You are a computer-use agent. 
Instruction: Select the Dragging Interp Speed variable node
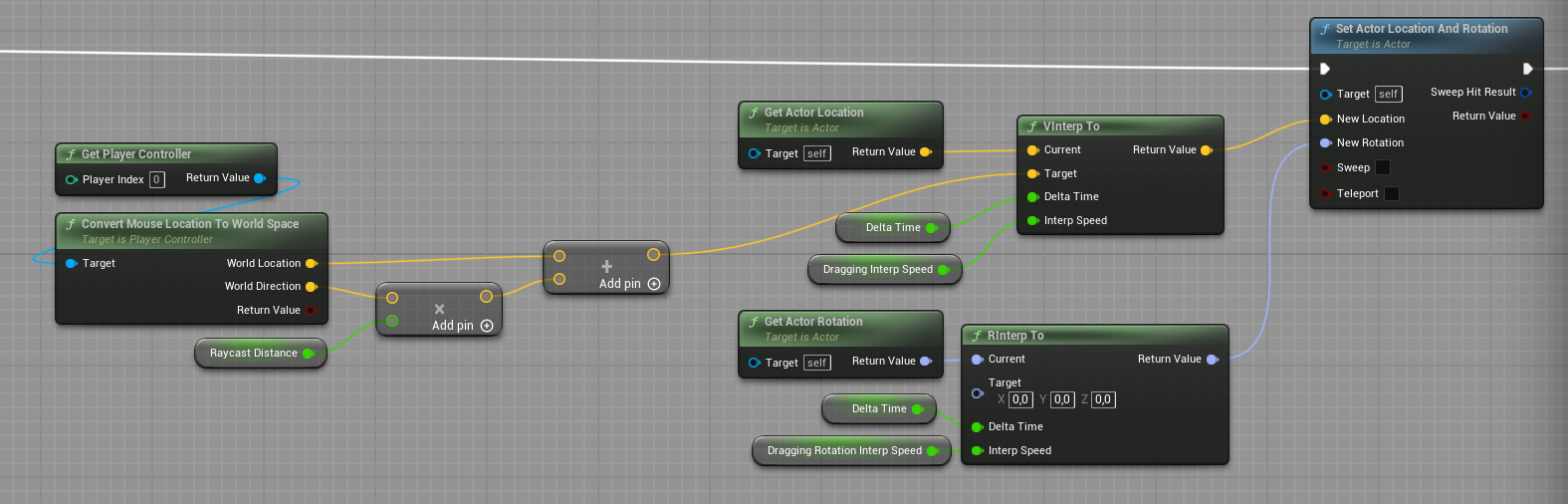(x=877, y=269)
